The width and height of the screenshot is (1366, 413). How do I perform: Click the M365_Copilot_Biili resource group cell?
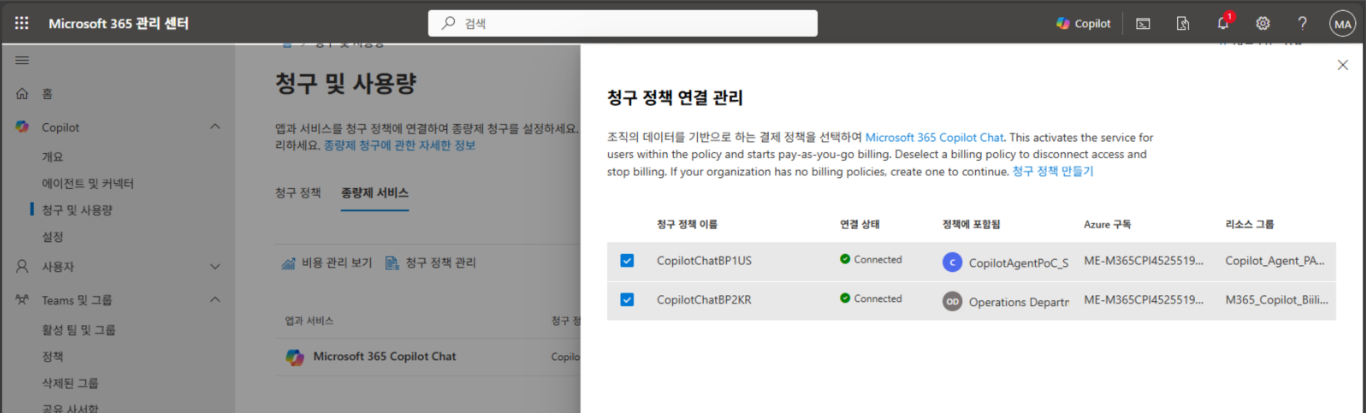coord(1276,299)
